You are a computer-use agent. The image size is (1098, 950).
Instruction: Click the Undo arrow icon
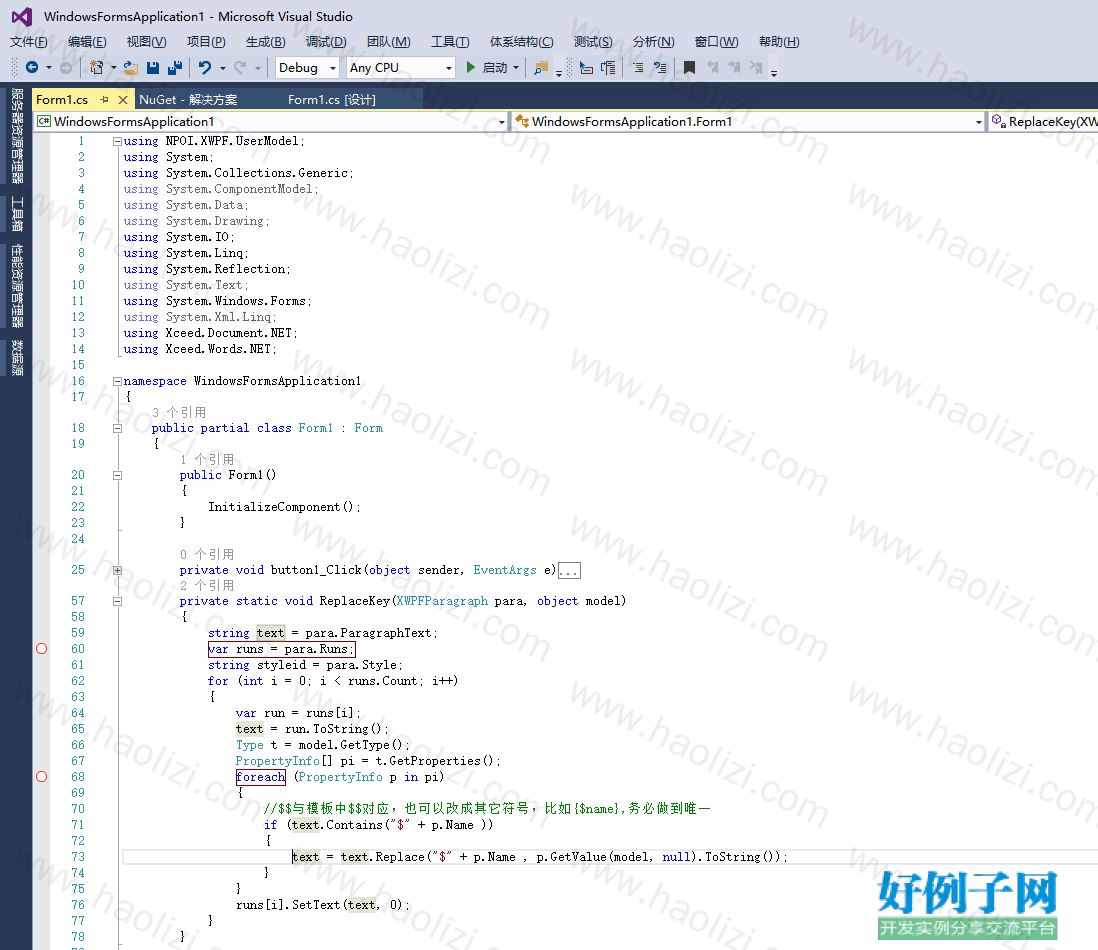(204, 67)
